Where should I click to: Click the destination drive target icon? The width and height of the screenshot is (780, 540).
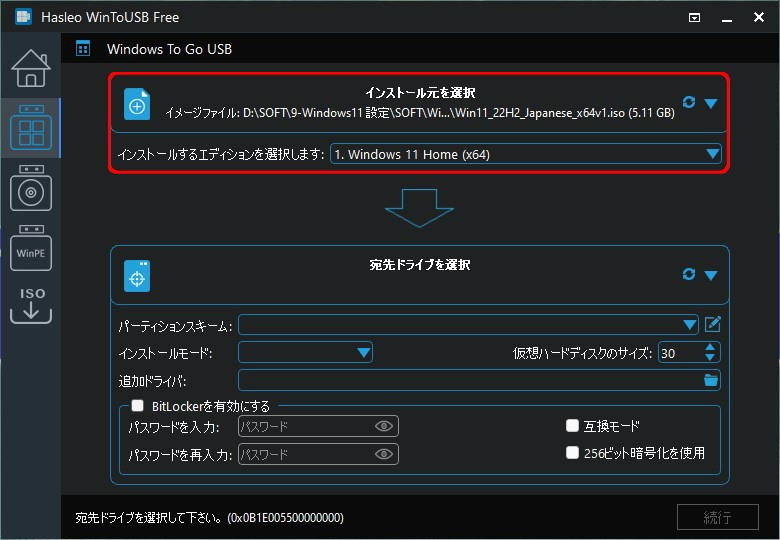[137, 276]
